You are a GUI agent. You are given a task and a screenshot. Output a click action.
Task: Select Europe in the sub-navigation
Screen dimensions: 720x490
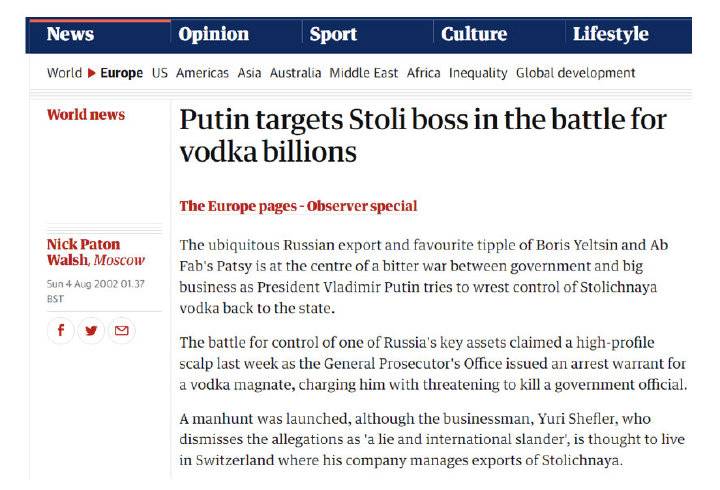point(122,73)
